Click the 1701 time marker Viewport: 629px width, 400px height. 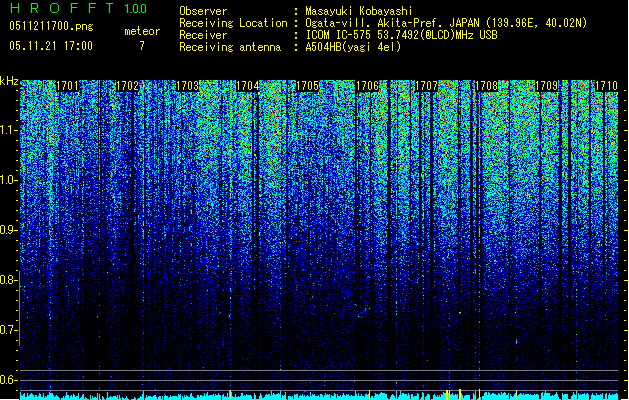click(67, 86)
